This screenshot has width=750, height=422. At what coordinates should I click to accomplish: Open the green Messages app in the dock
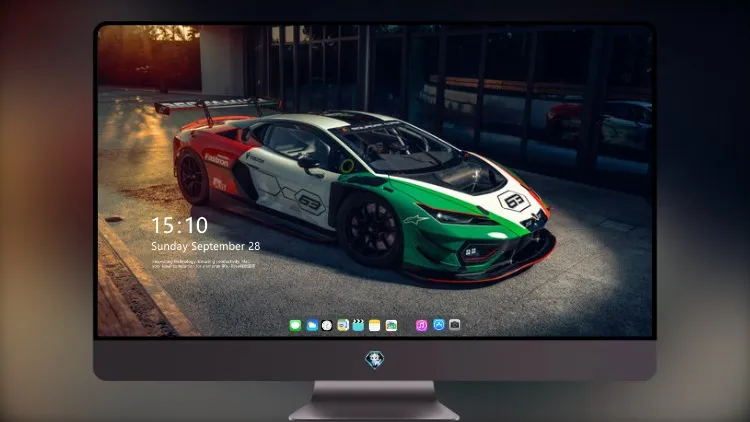[x=295, y=325]
